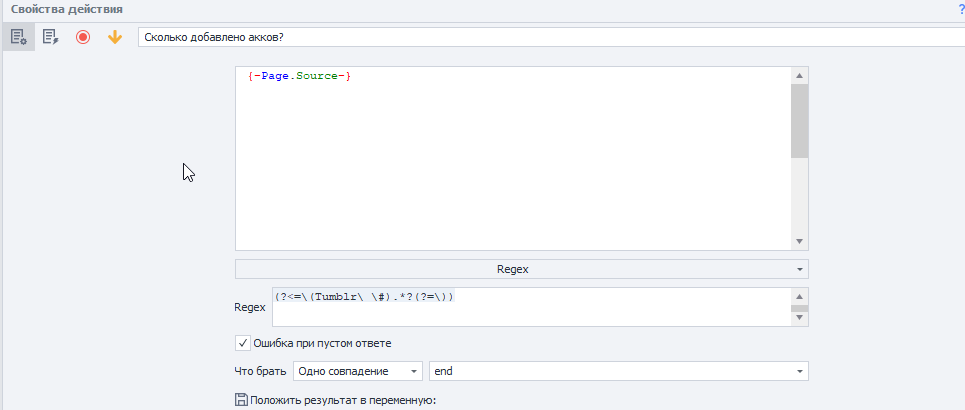Switch to the dynamic properties lightning icon
The width and height of the screenshot is (965, 410).
click(x=50, y=38)
